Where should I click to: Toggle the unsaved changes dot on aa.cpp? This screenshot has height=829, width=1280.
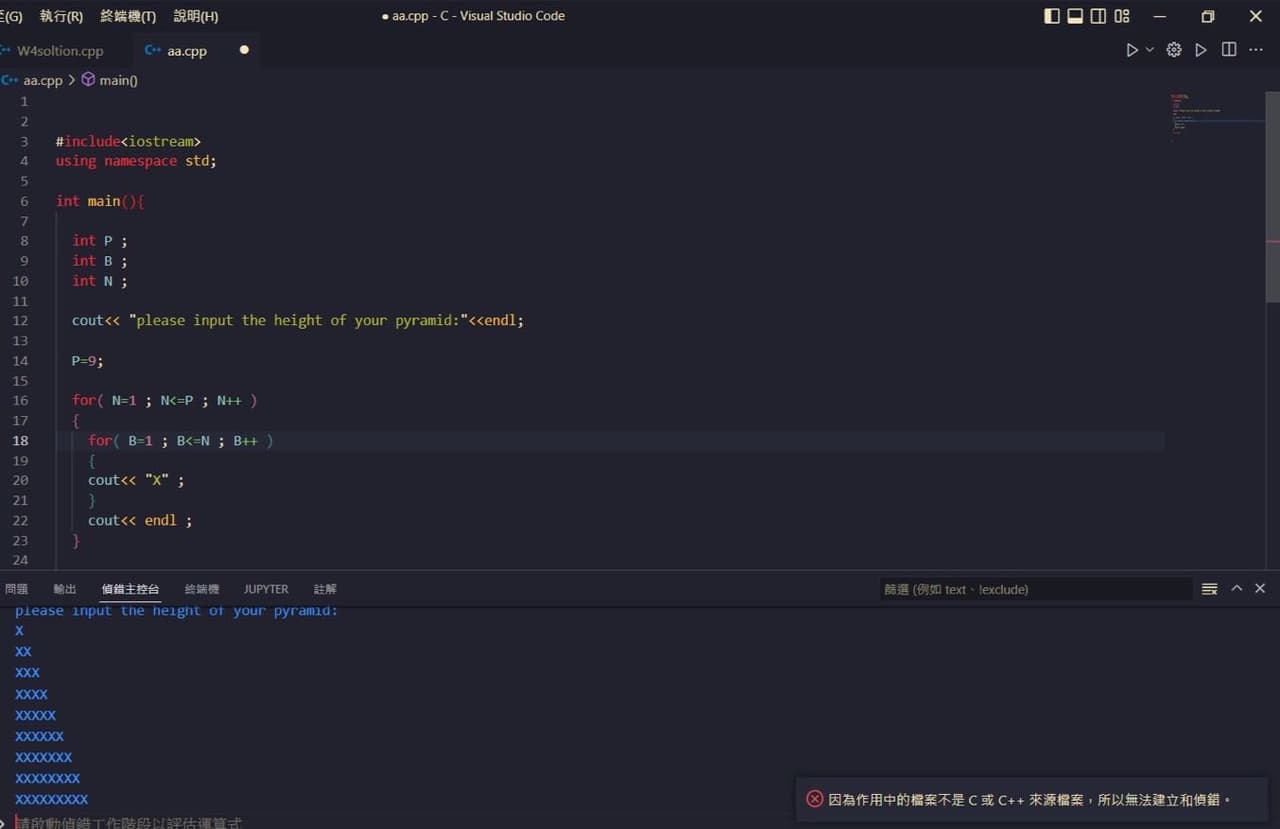243,50
